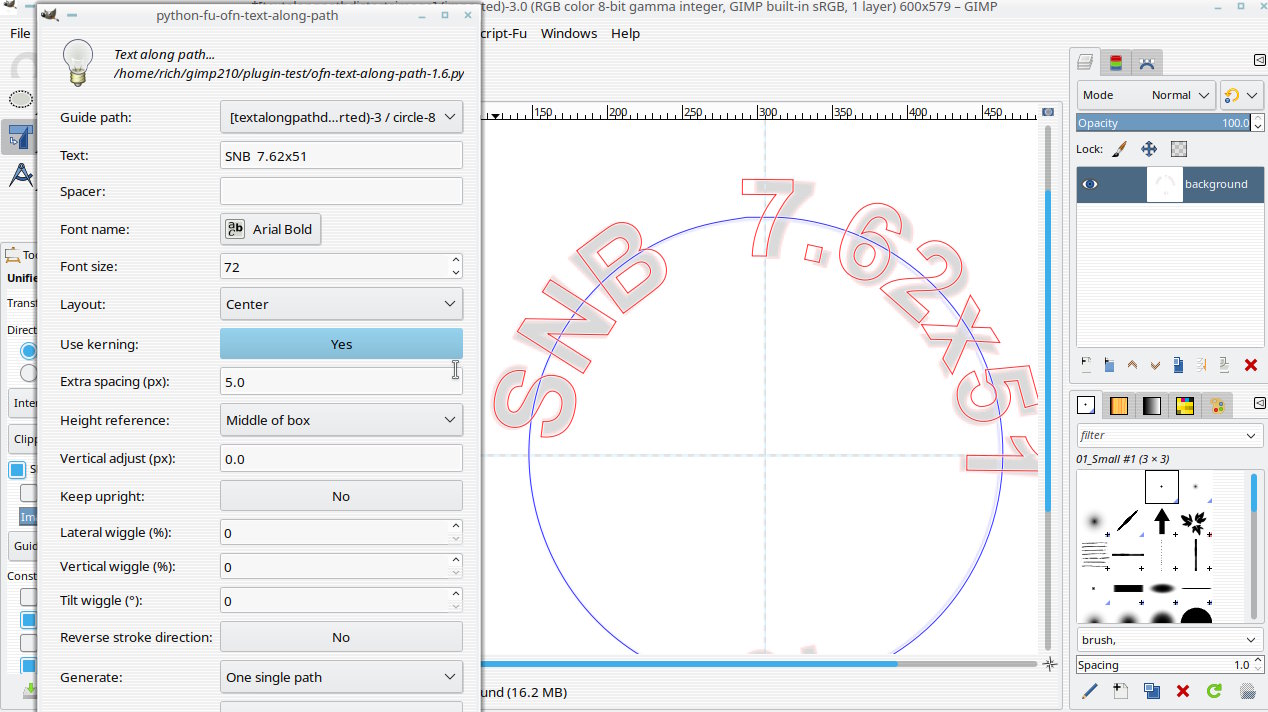Delete the layer with red X
Viewport: 1268px width, 712px height.
[1250, 365]
